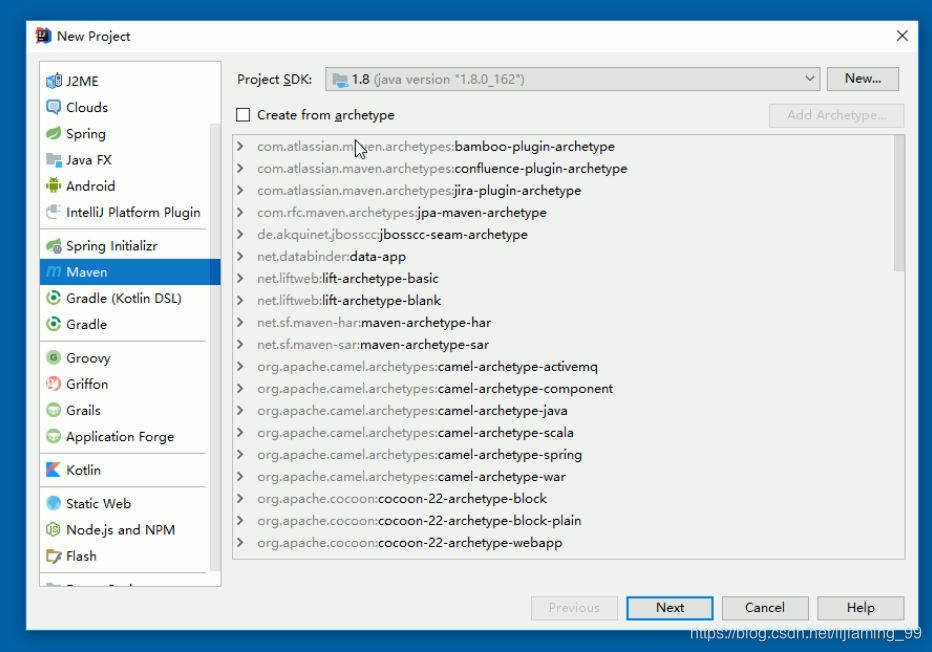The height and width of the screenshot is (652, 932).
Task: Expand the confluence-plugin-archetype entry
Action: (x=240, y=168)
